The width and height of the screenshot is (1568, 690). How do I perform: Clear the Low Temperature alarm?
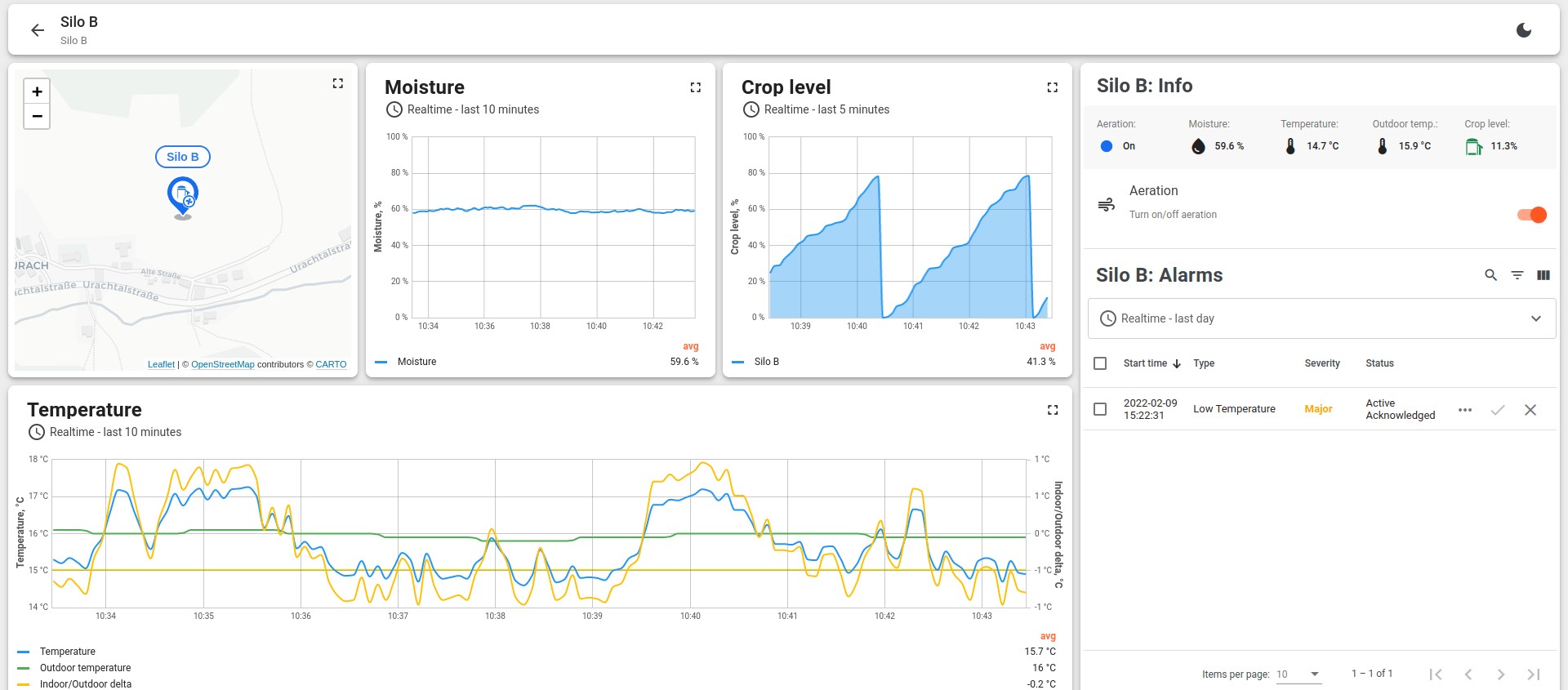(x=1530, y=410)
